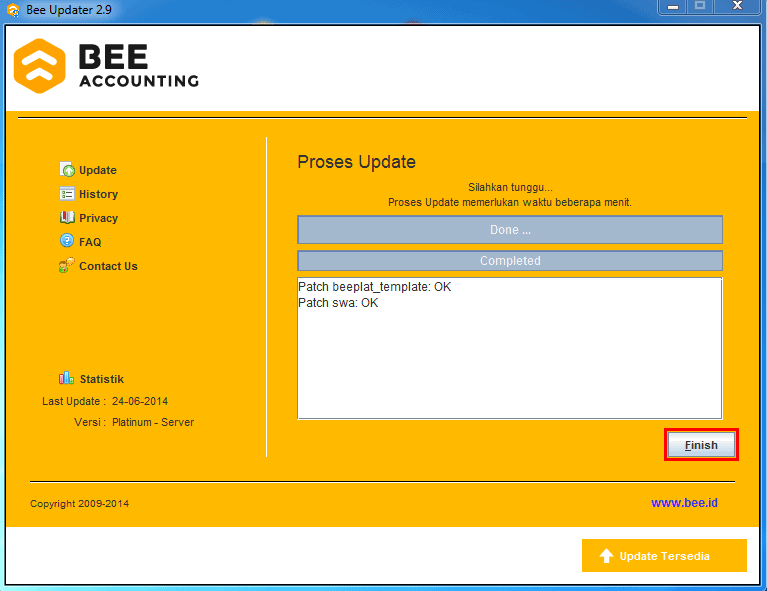Open the History menu label

coord(98,194)
